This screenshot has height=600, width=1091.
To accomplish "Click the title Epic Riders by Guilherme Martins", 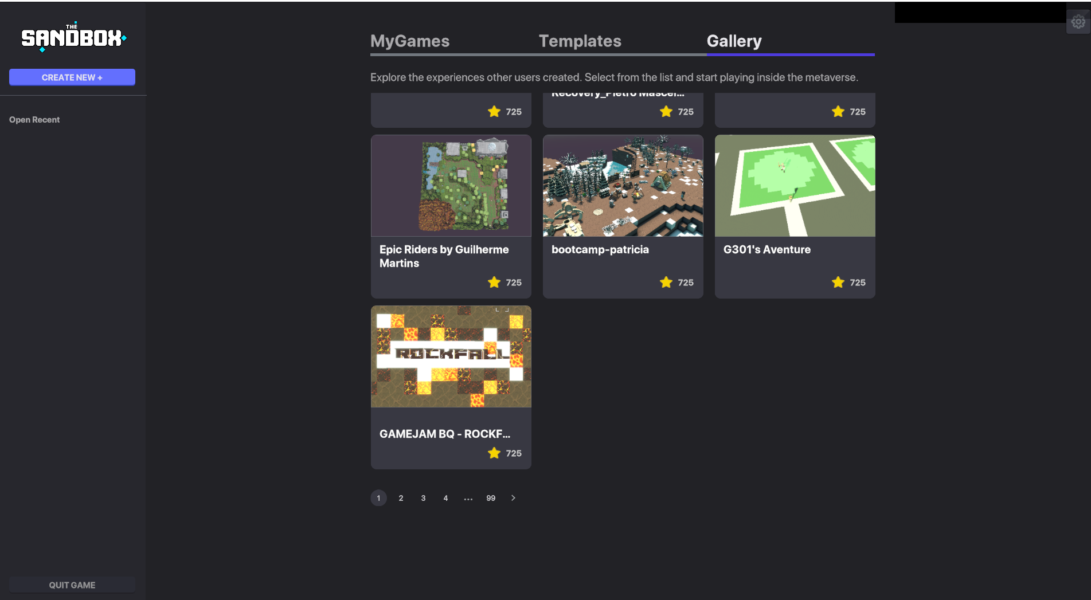I will (444, 256).
